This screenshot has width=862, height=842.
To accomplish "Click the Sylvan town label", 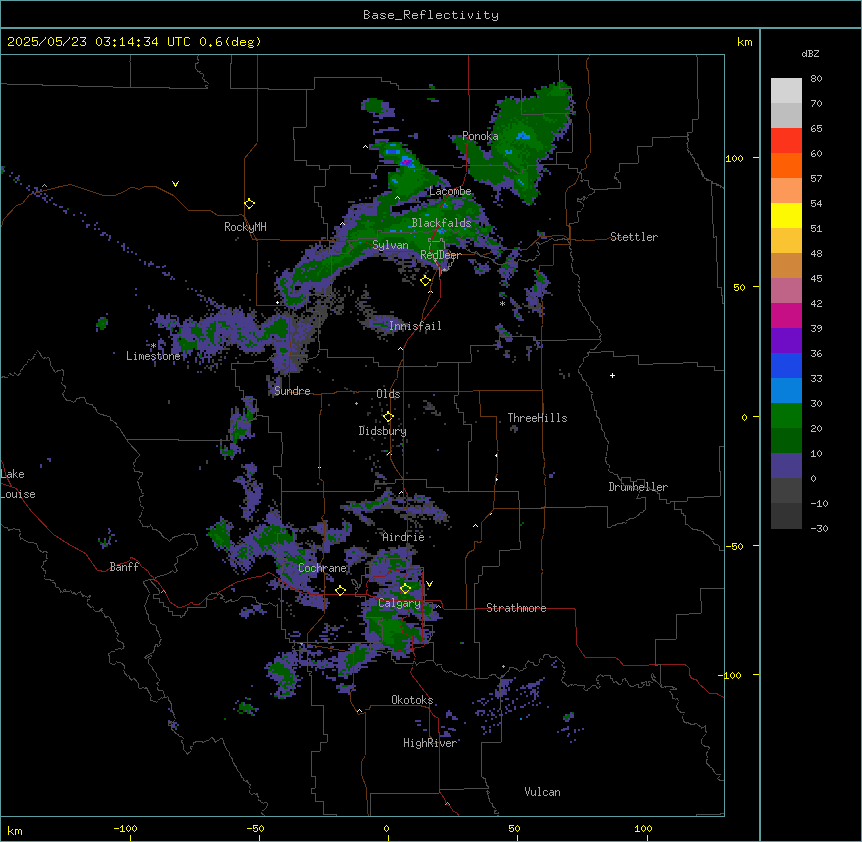I will click(390, 245).
